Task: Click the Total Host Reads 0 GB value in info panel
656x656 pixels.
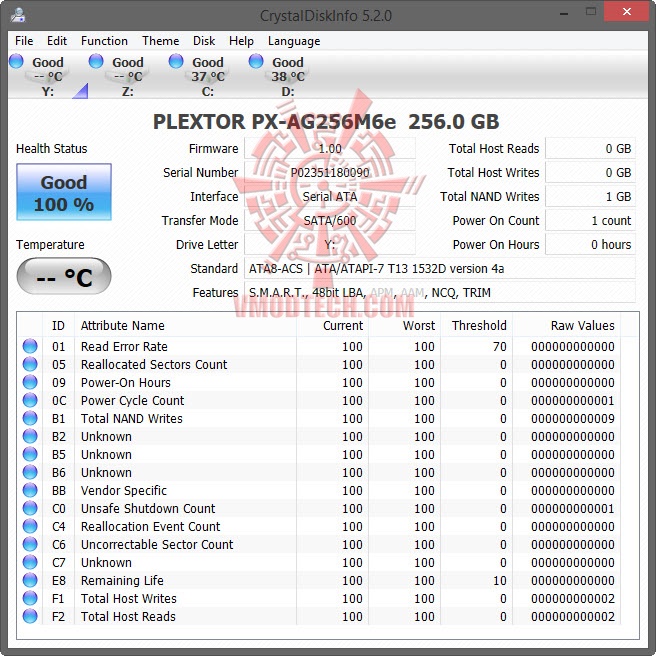Action: click(x=590, y=149)
